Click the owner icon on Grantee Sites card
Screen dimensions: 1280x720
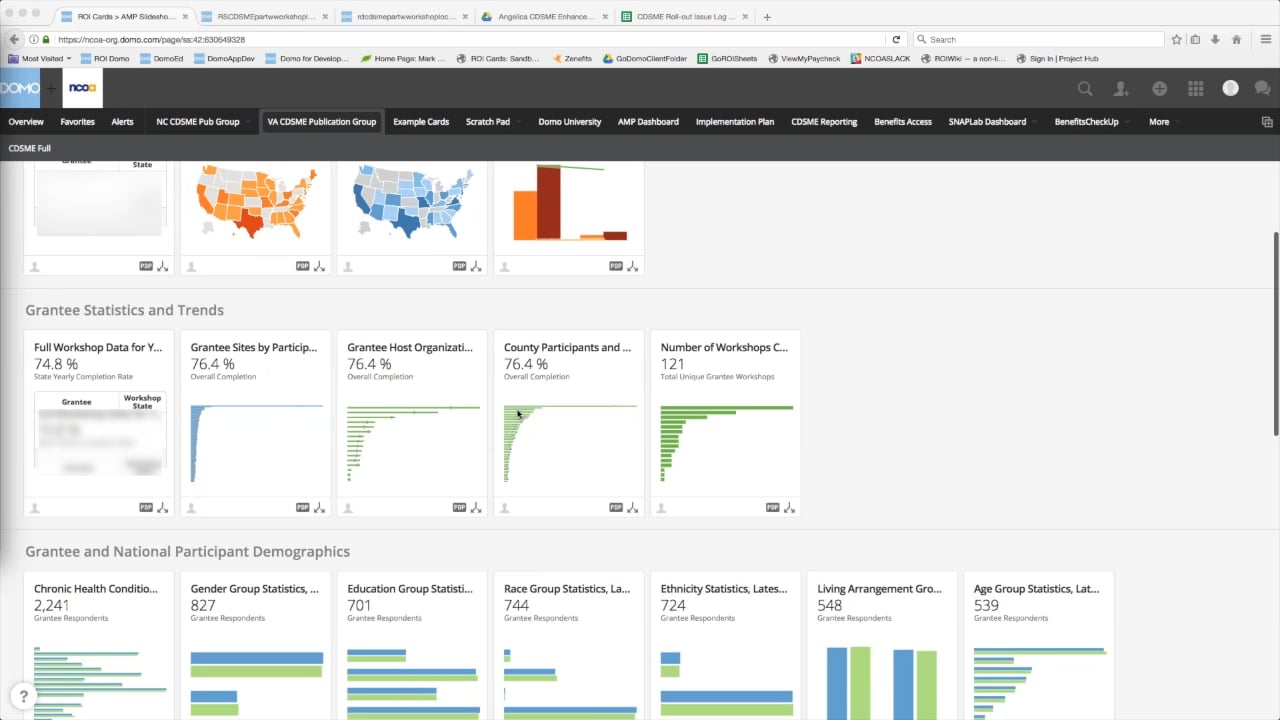[x=192, y=508]
